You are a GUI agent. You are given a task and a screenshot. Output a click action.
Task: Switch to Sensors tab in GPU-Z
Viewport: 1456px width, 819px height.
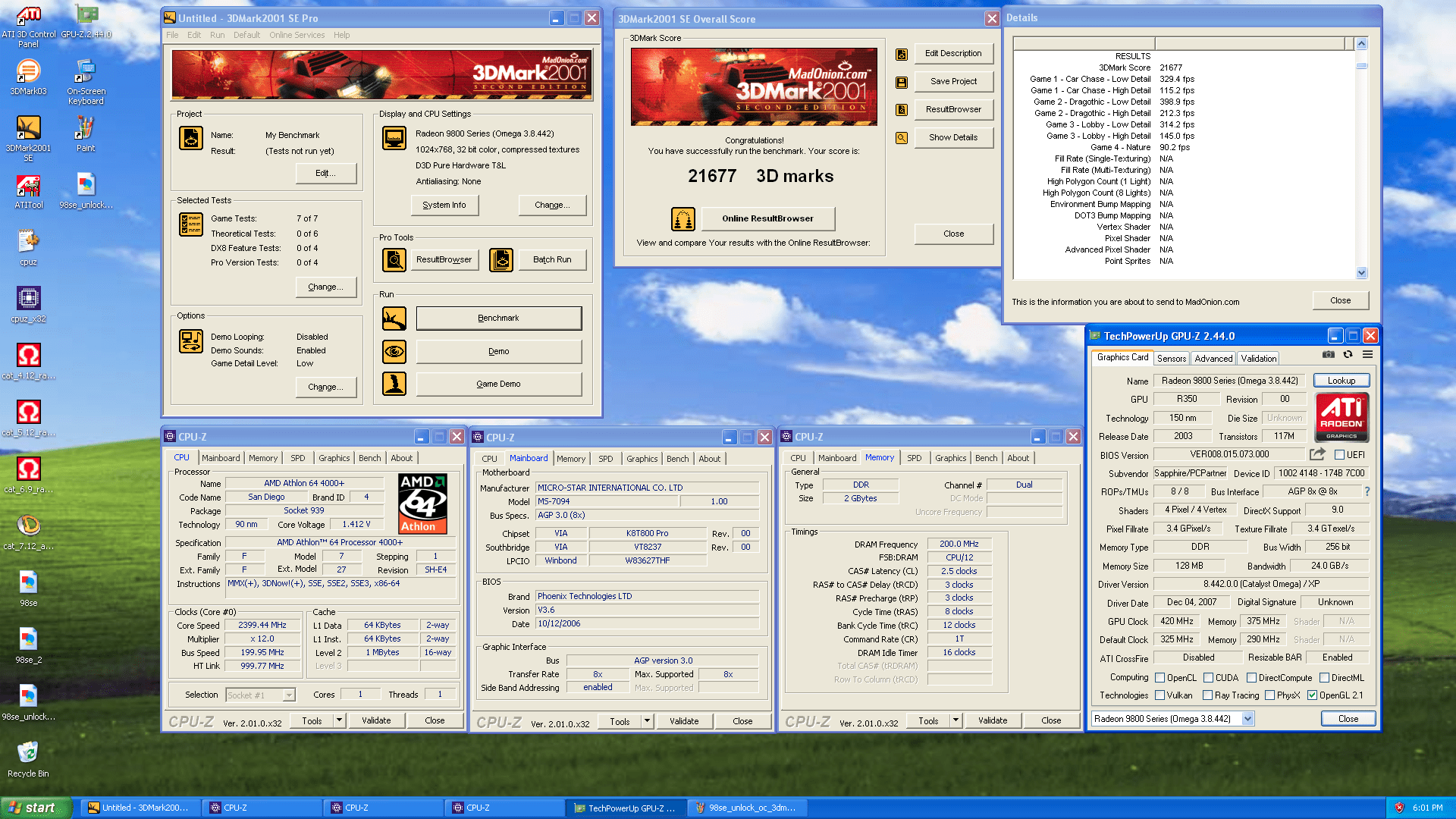pyautogui.click(x=1172, y=359)
